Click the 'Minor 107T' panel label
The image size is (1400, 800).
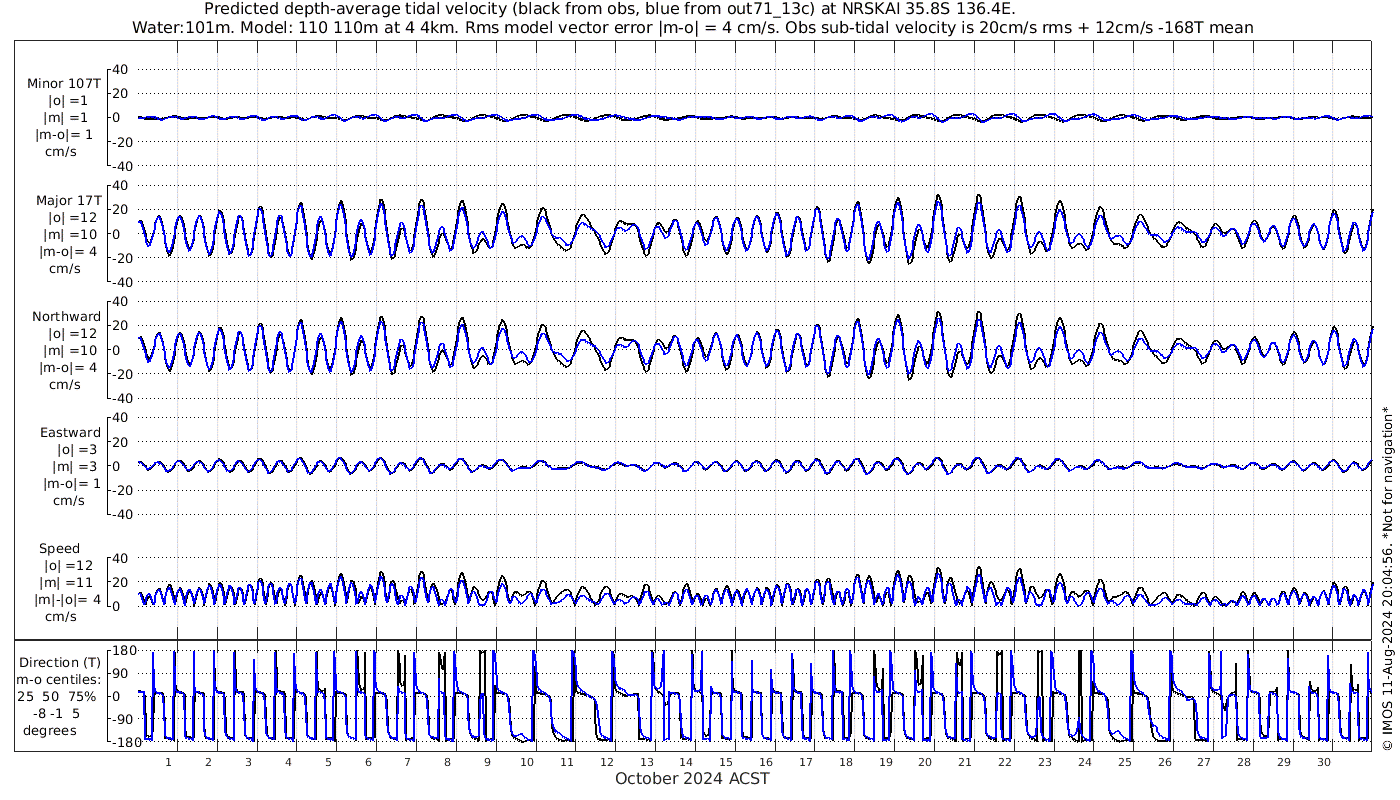pyautogui.click(x=64, y=84)
